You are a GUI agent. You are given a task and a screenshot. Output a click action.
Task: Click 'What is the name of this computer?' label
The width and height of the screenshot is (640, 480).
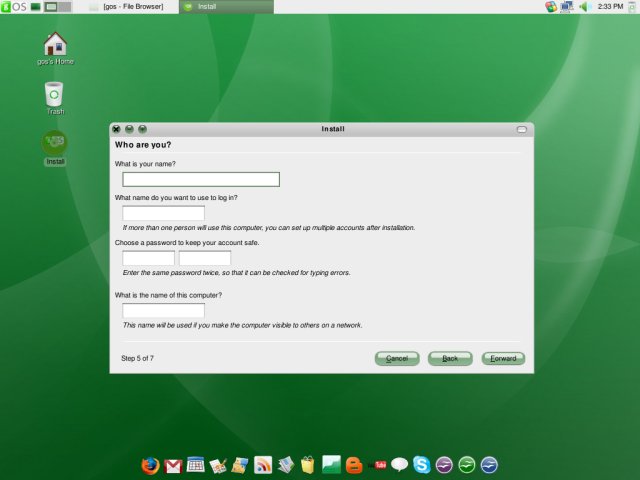coord(168,295)
